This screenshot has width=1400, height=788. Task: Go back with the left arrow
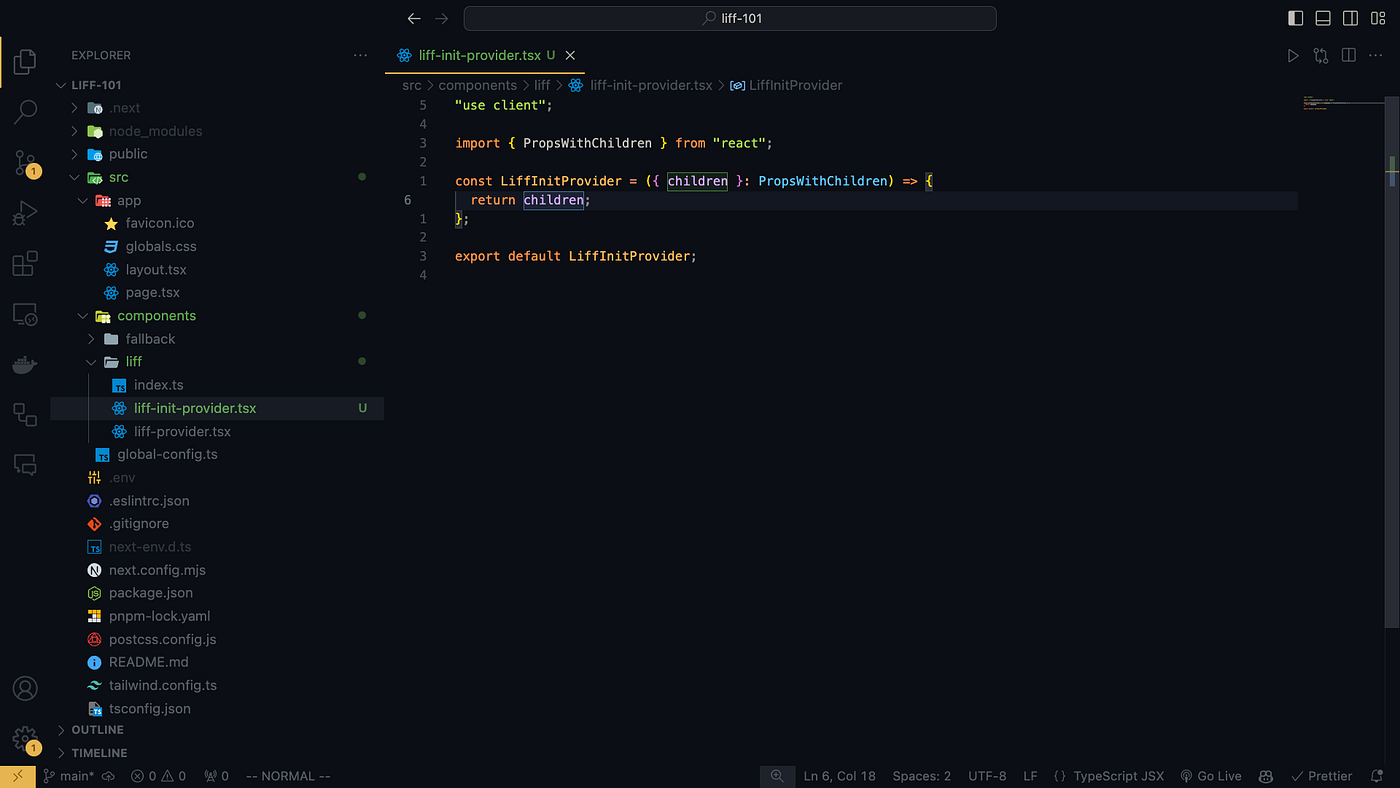tap(414, 18)
